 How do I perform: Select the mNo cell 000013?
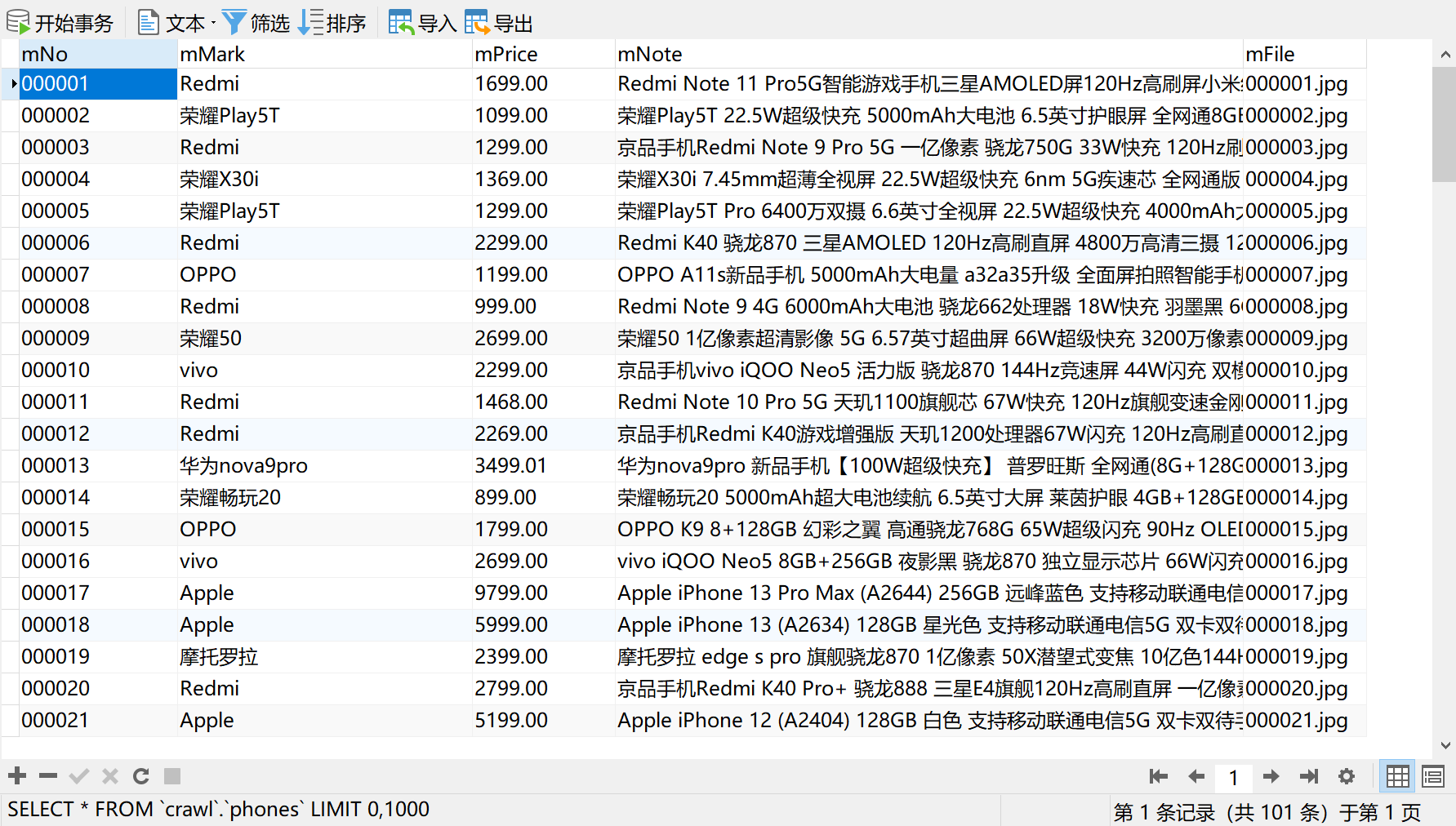click(x=98, y=466)
